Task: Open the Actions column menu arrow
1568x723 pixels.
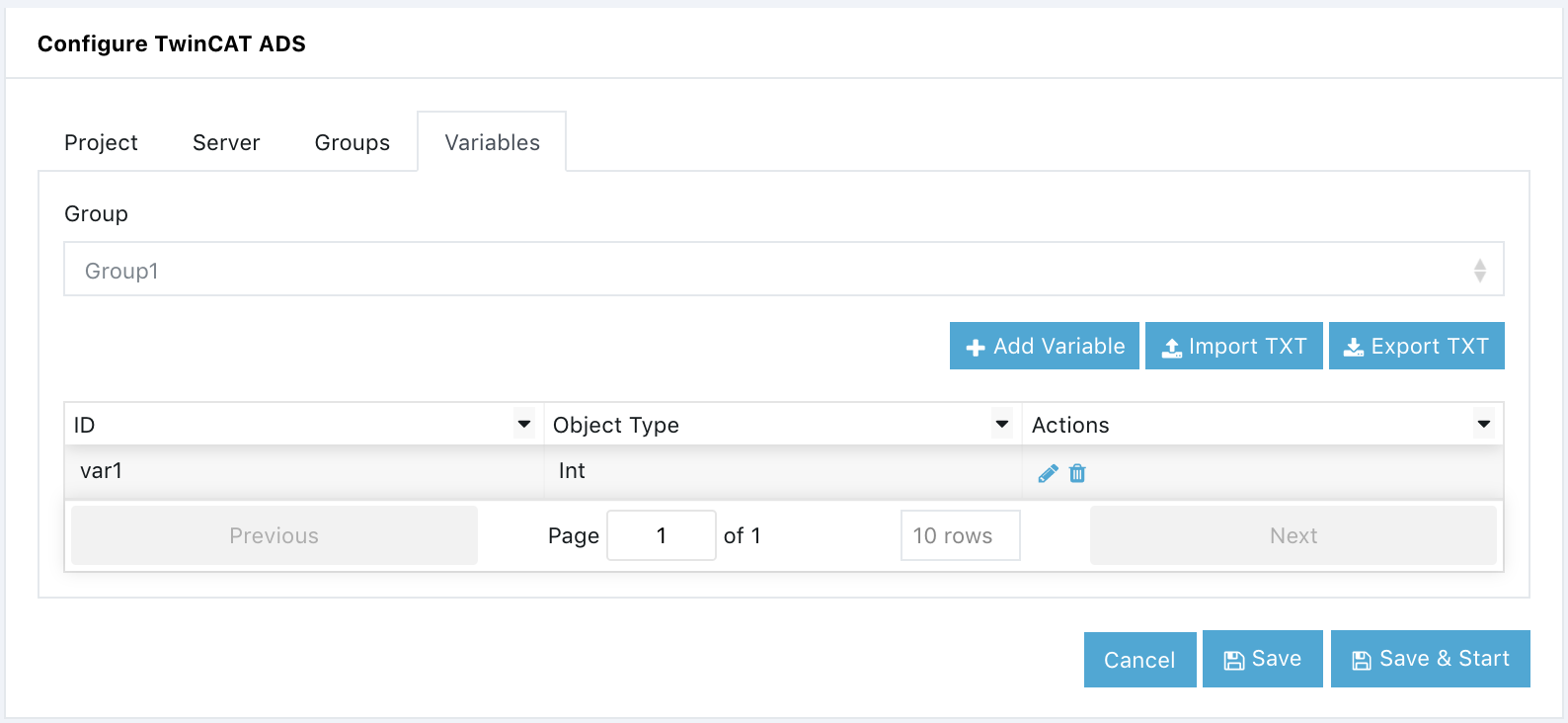Action: point(1484,425)
